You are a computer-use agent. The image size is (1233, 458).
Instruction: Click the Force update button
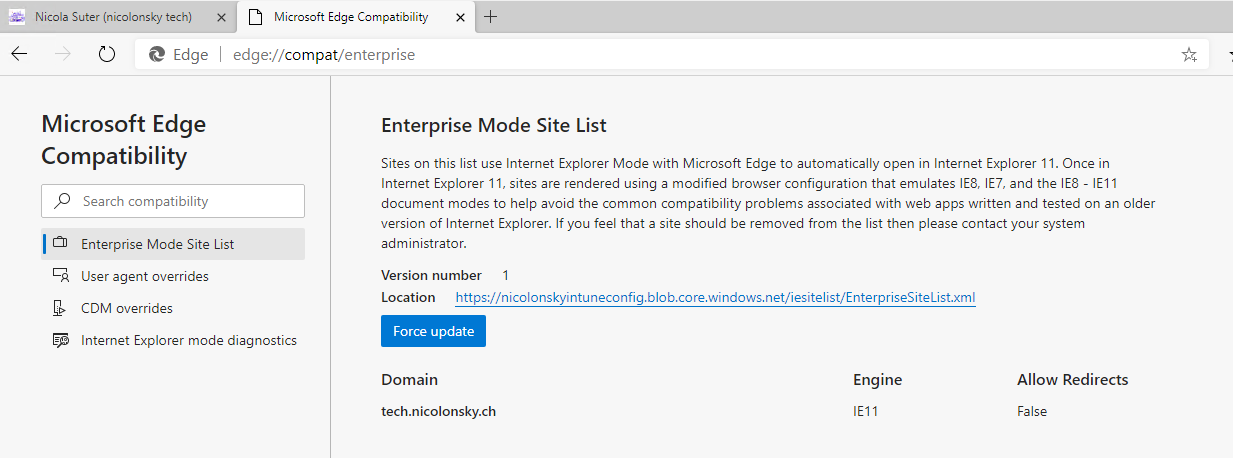click(x=433, y=331)
